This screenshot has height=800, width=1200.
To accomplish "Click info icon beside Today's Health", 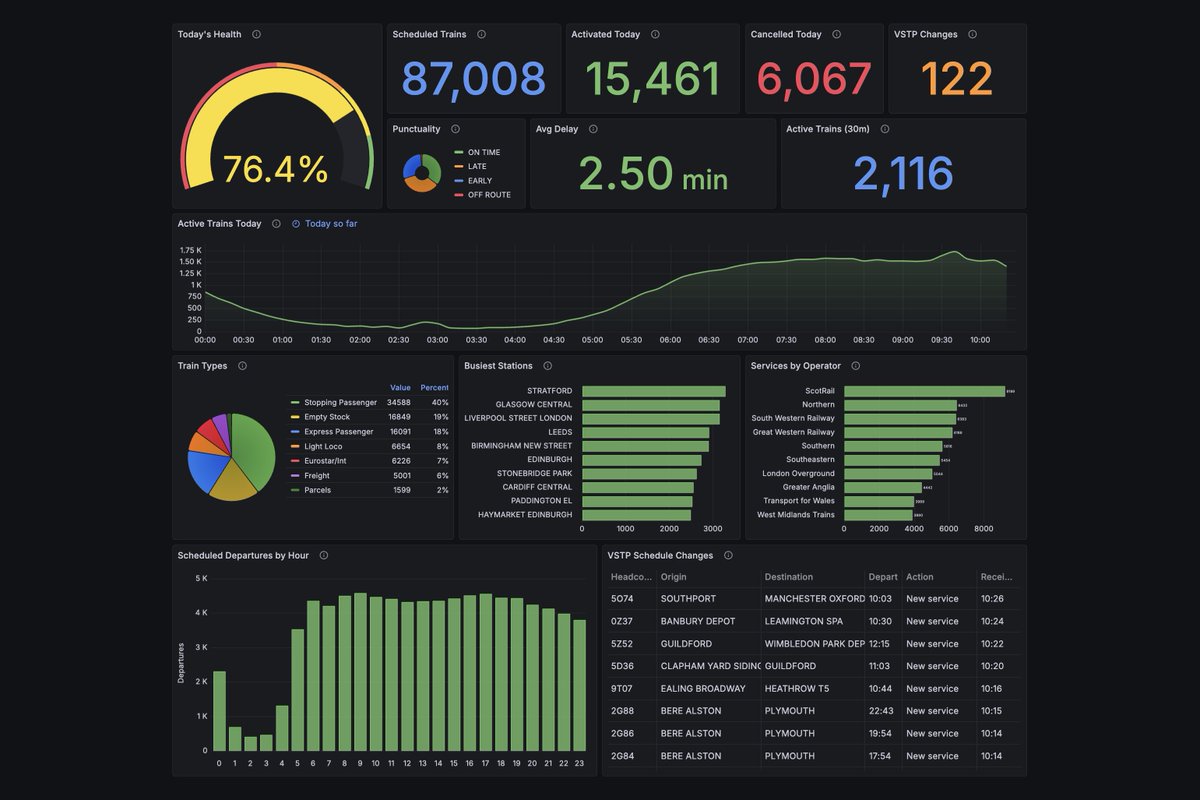I will pyautogui.click(x=257, y=34).
